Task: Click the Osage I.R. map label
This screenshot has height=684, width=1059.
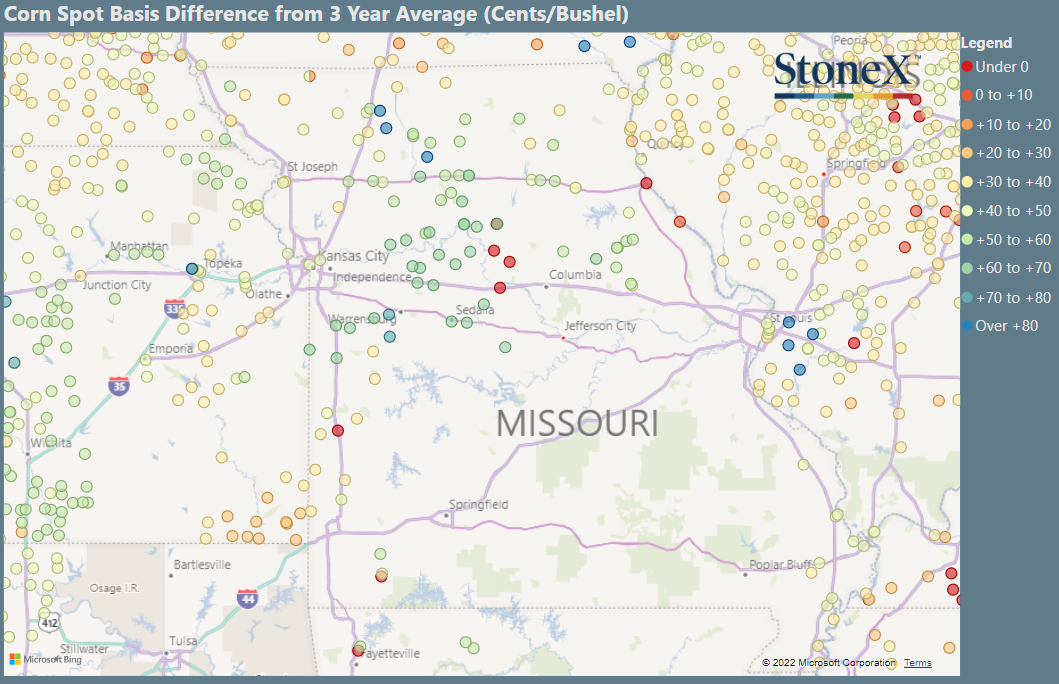Action: click(115, 588)
